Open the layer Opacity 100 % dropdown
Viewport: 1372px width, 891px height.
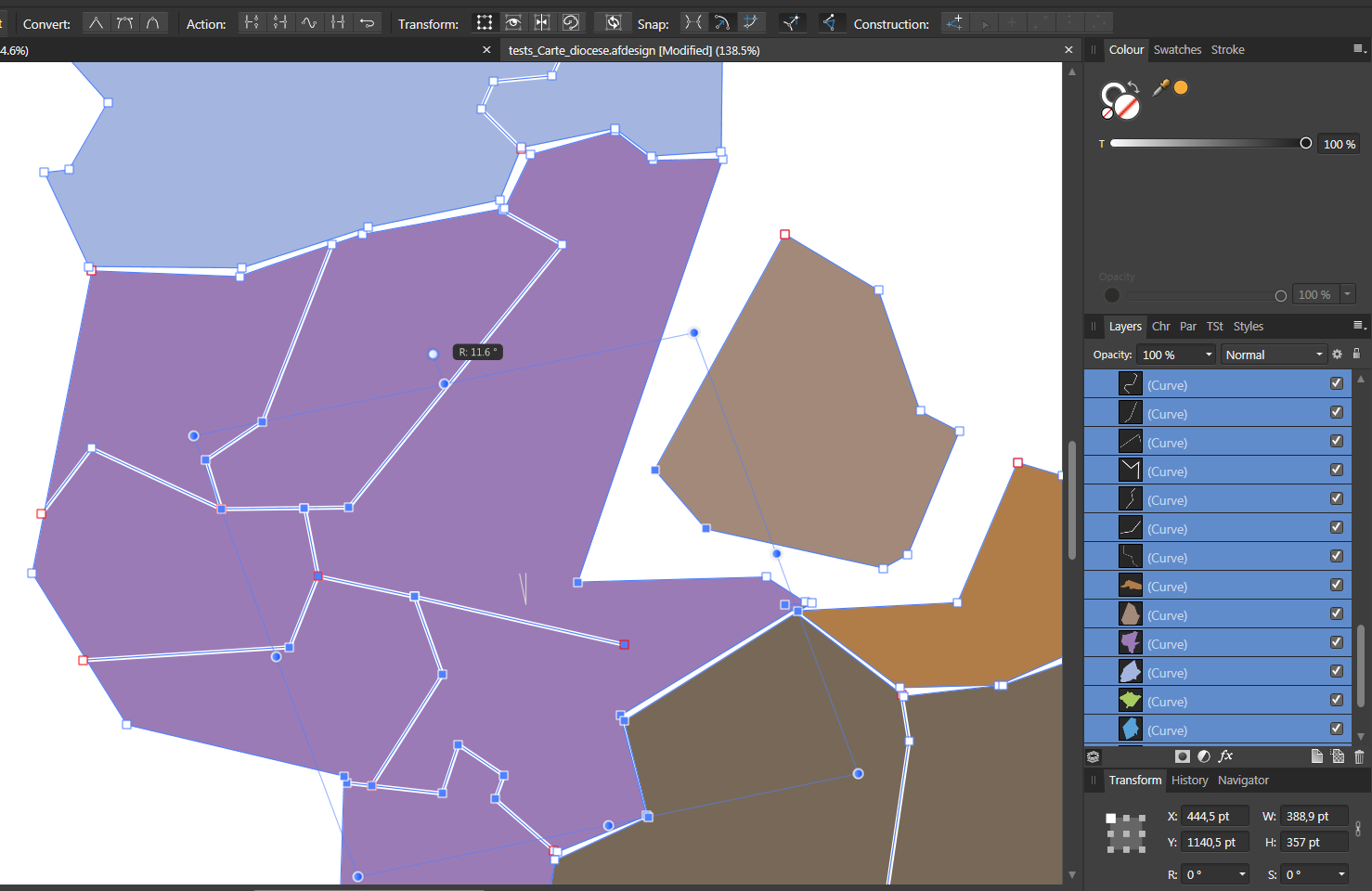1209,355
